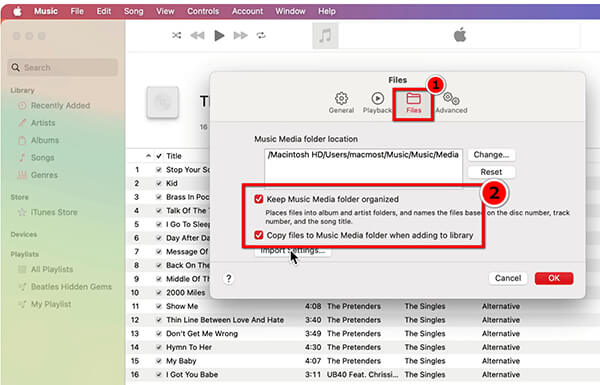
Task: Uncheck Copy files to Music Media folder
Action: 259,235
